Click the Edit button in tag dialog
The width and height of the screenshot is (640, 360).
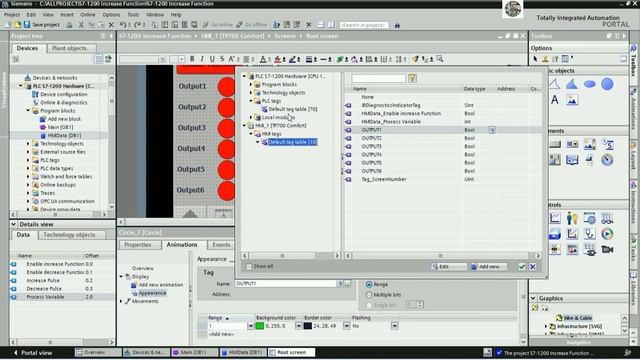tap(448, 267)
